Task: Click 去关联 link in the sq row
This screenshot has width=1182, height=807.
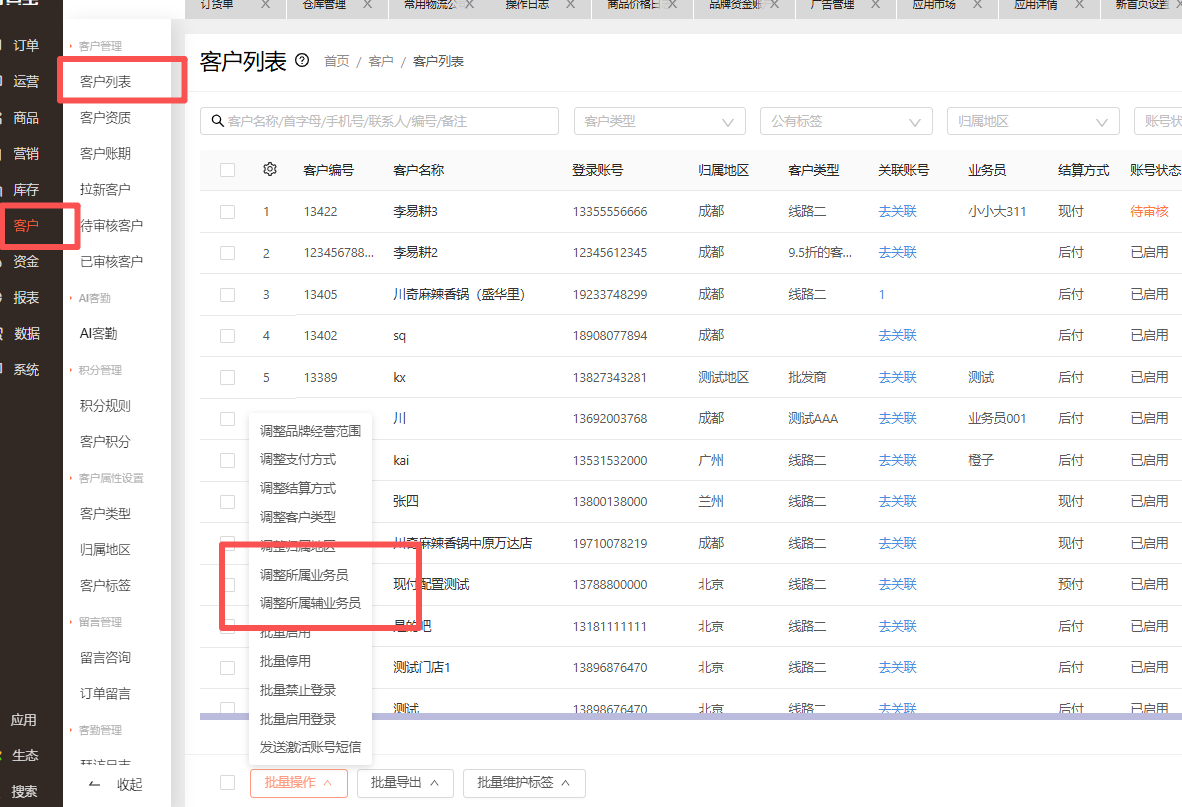Action: 897,335
